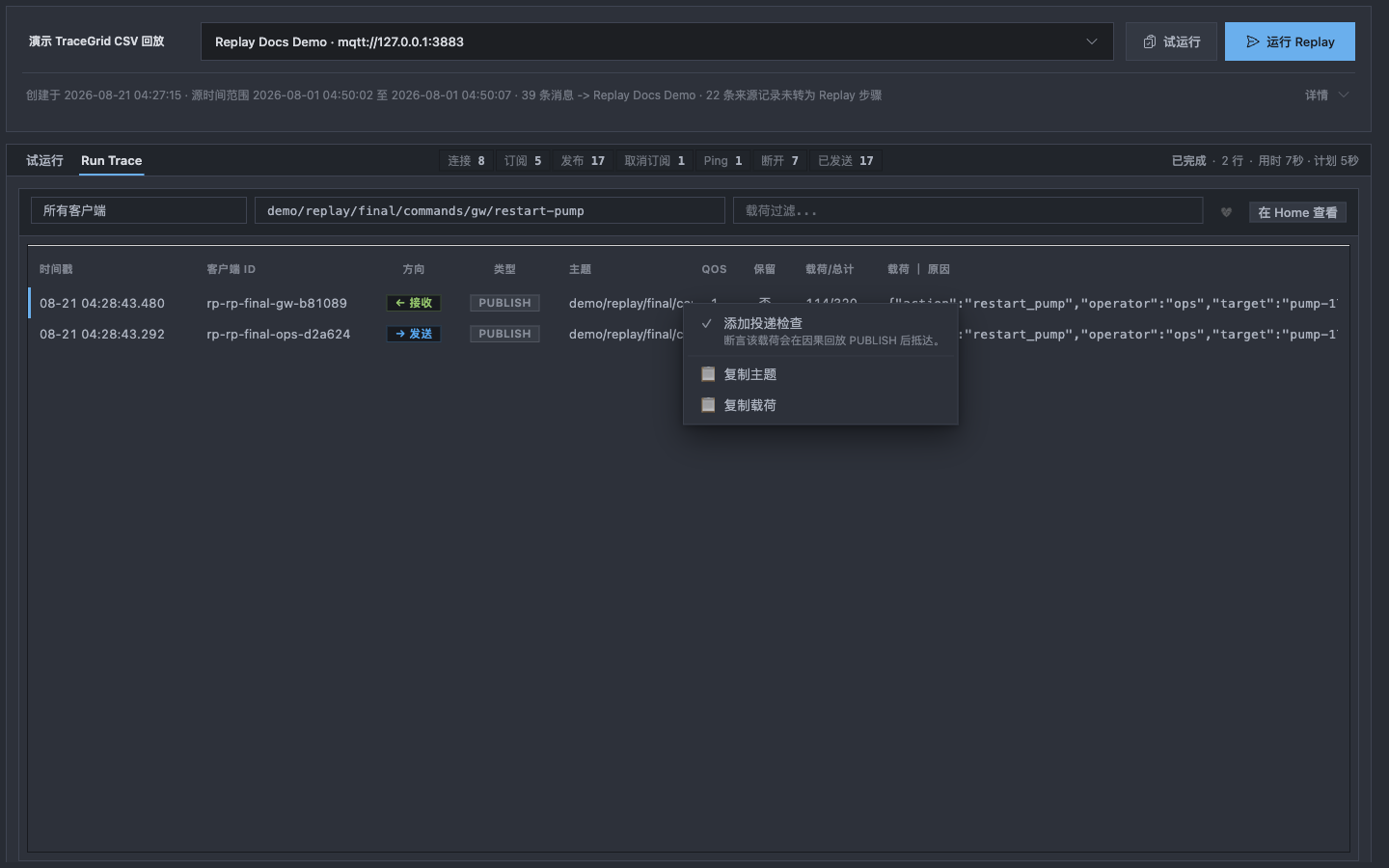Click the 类型 column header
The image size is (1389, 868).
tap(504, 269)
